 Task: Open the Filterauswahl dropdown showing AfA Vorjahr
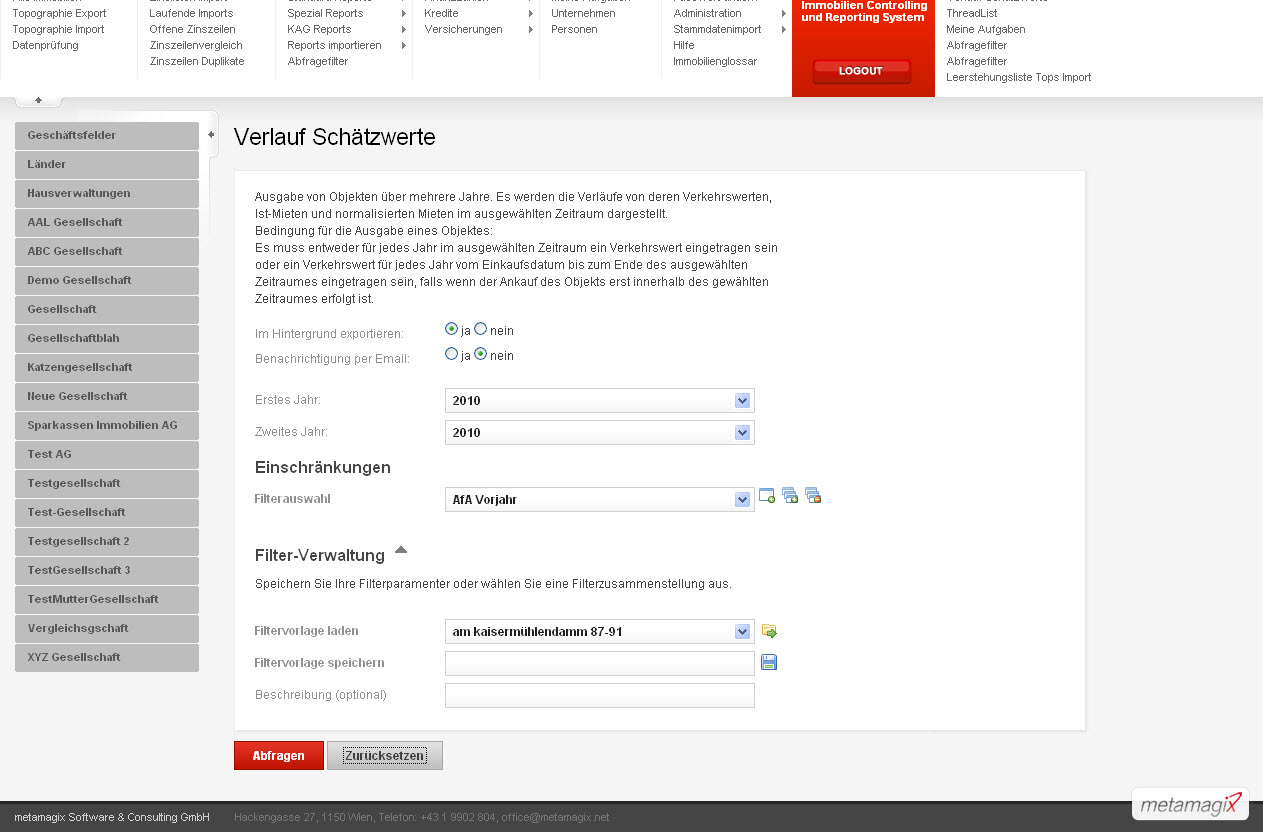point(600,499)
